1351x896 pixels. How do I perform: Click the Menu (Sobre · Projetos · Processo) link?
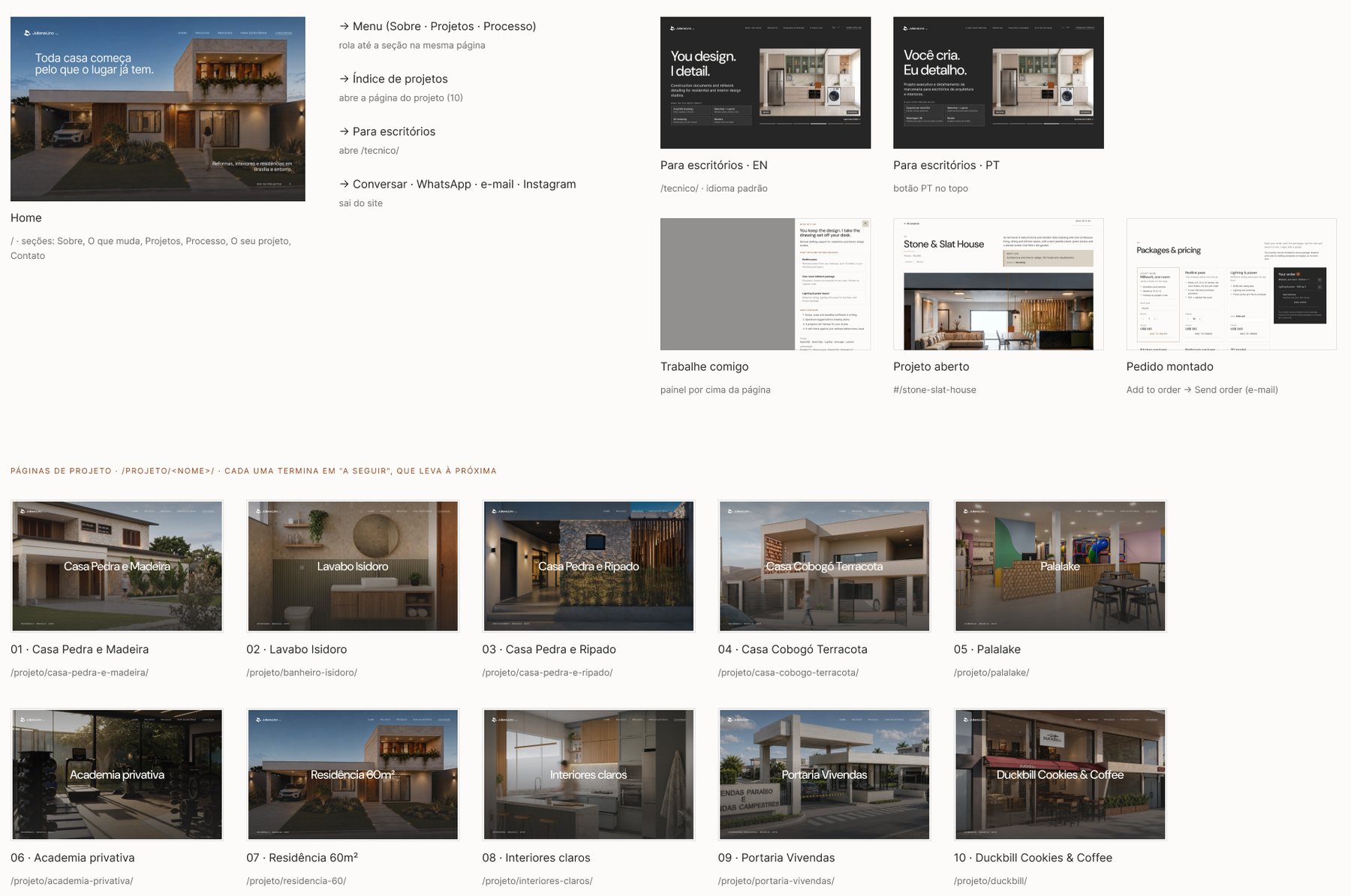click(438, 26)
